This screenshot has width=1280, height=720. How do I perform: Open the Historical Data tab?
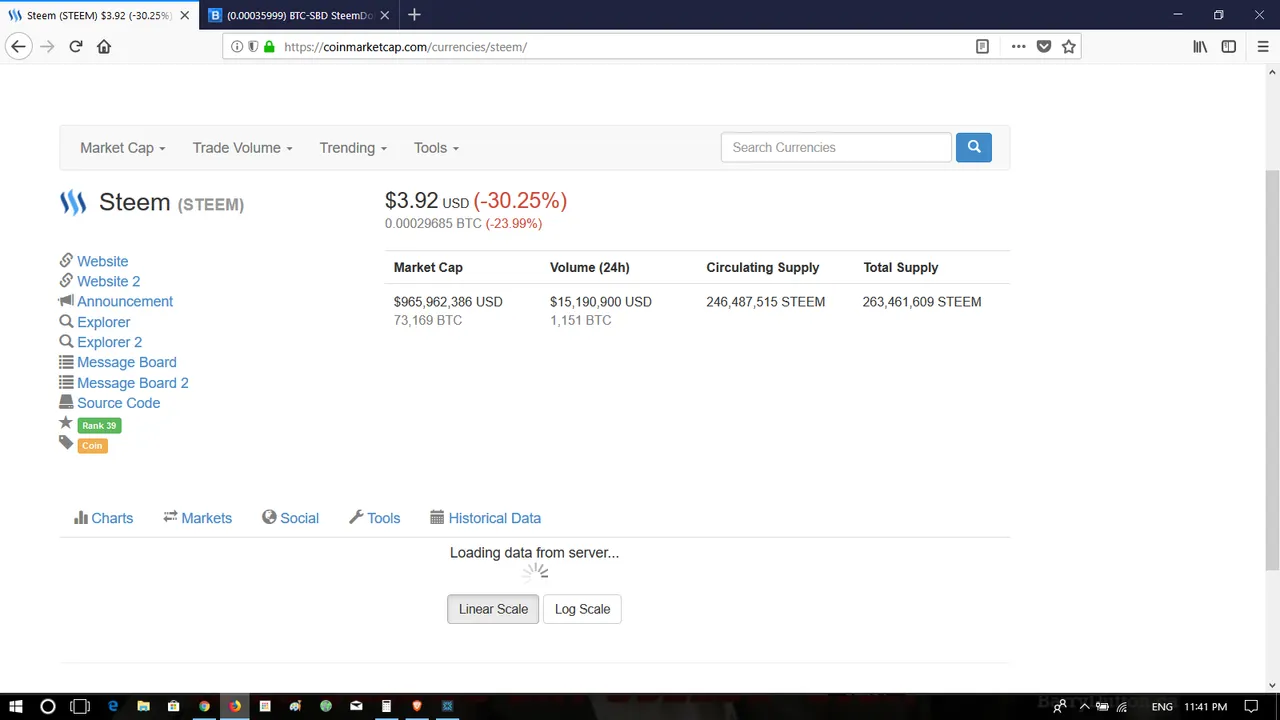486,518
